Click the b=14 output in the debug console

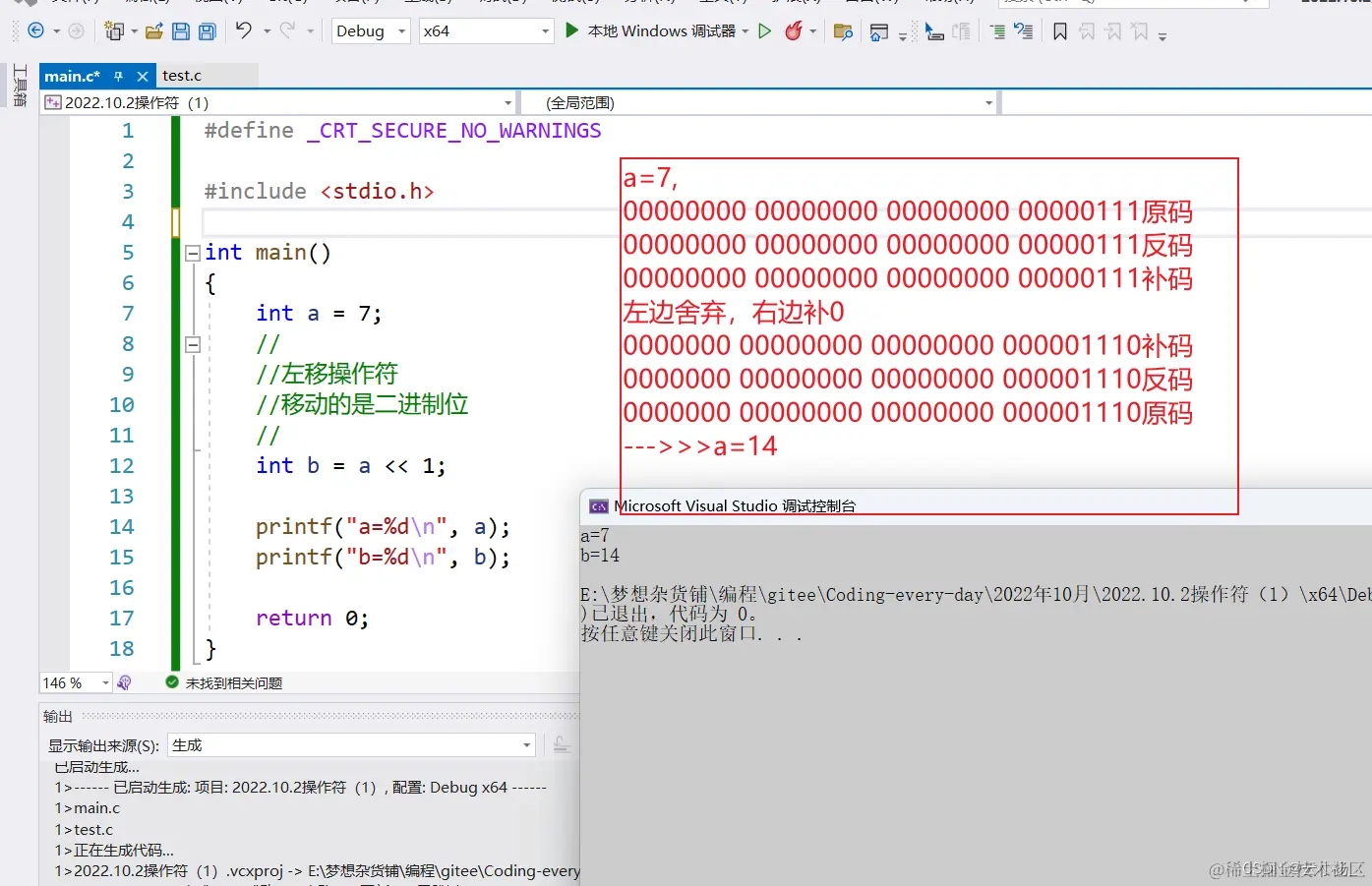(600, 556)
